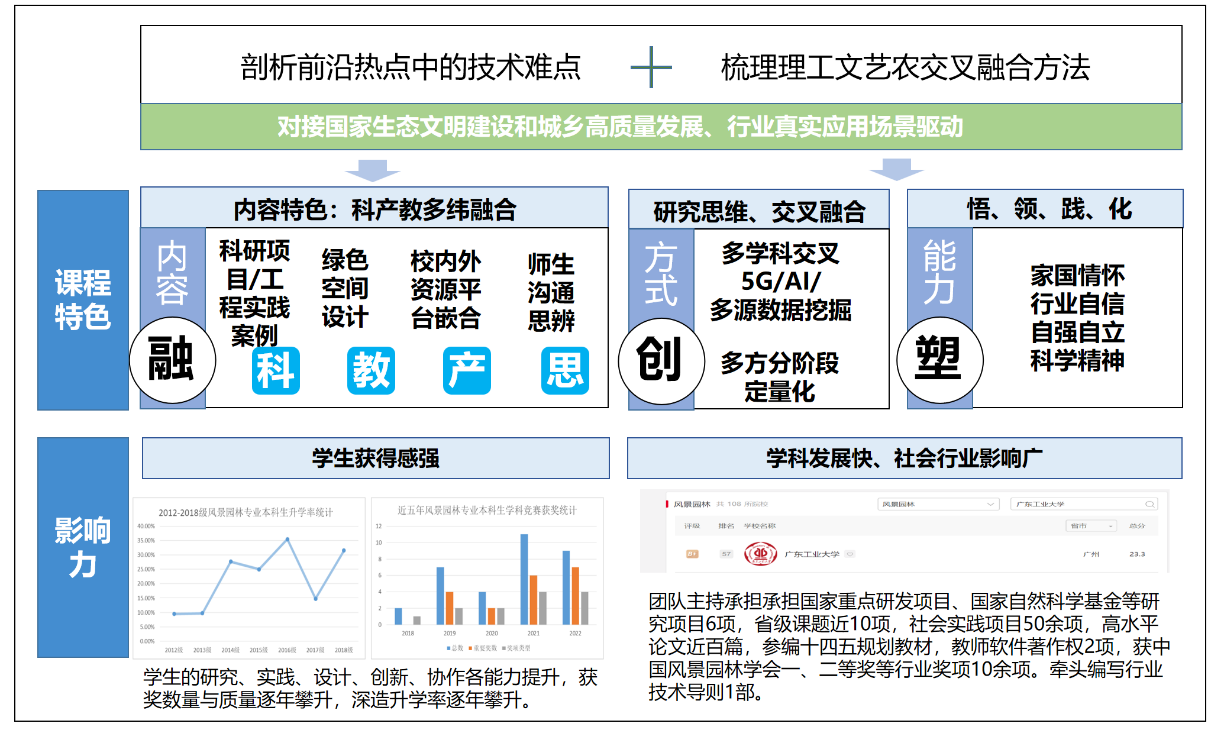Click the green banner about 生态文明建设
The height and width of the screenshot is (733, 1224).
(660, 127)
